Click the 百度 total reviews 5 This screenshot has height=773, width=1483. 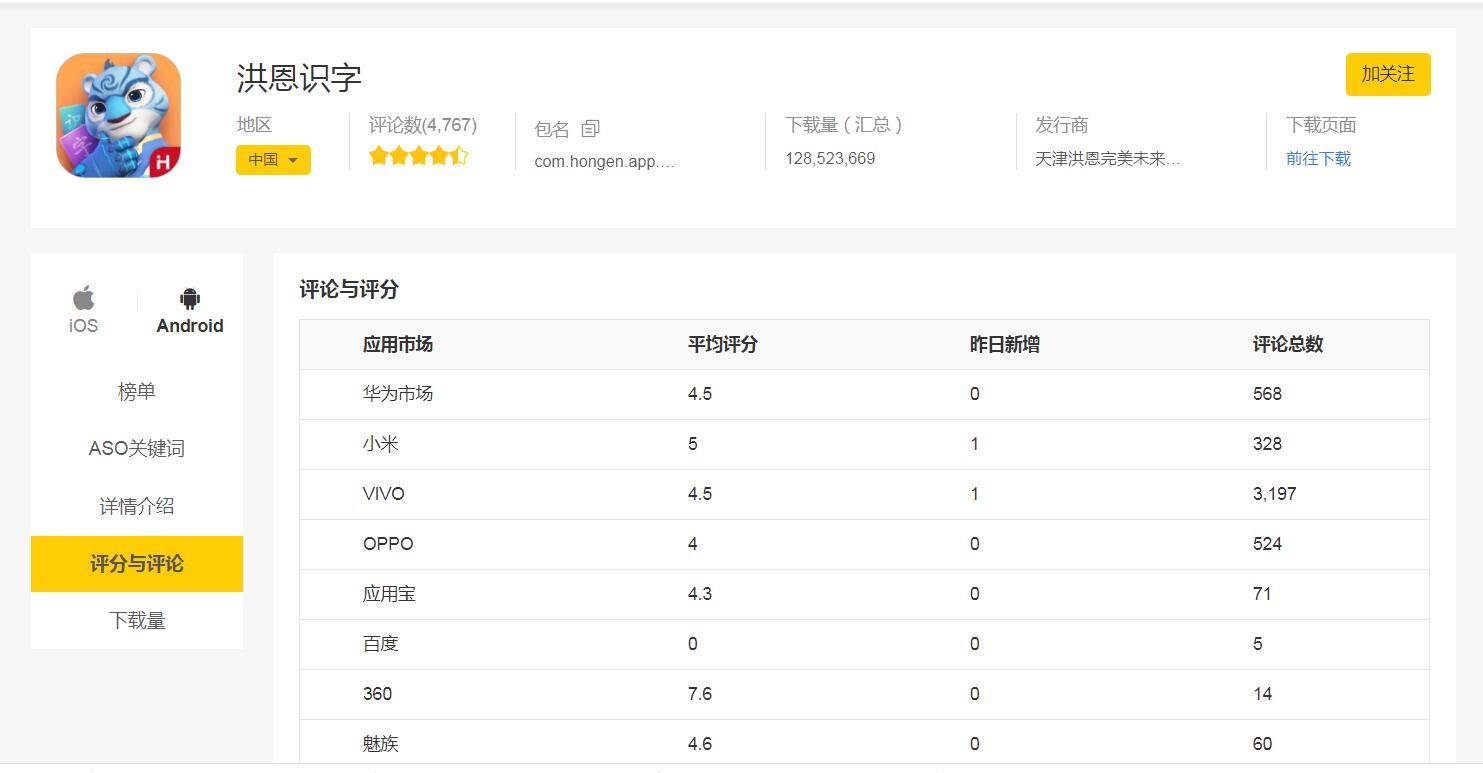1258,644
